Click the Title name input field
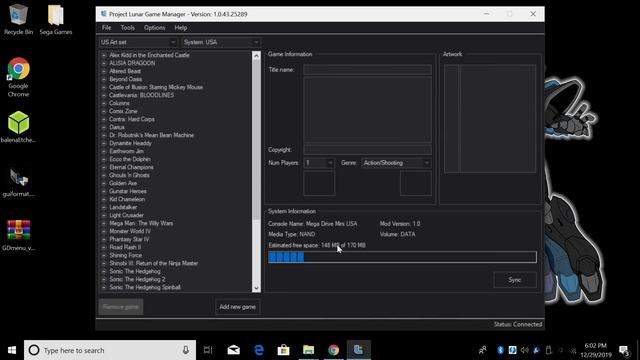This screenshot has height=360, width=640. pyautogui.click(x=367, y=70)
